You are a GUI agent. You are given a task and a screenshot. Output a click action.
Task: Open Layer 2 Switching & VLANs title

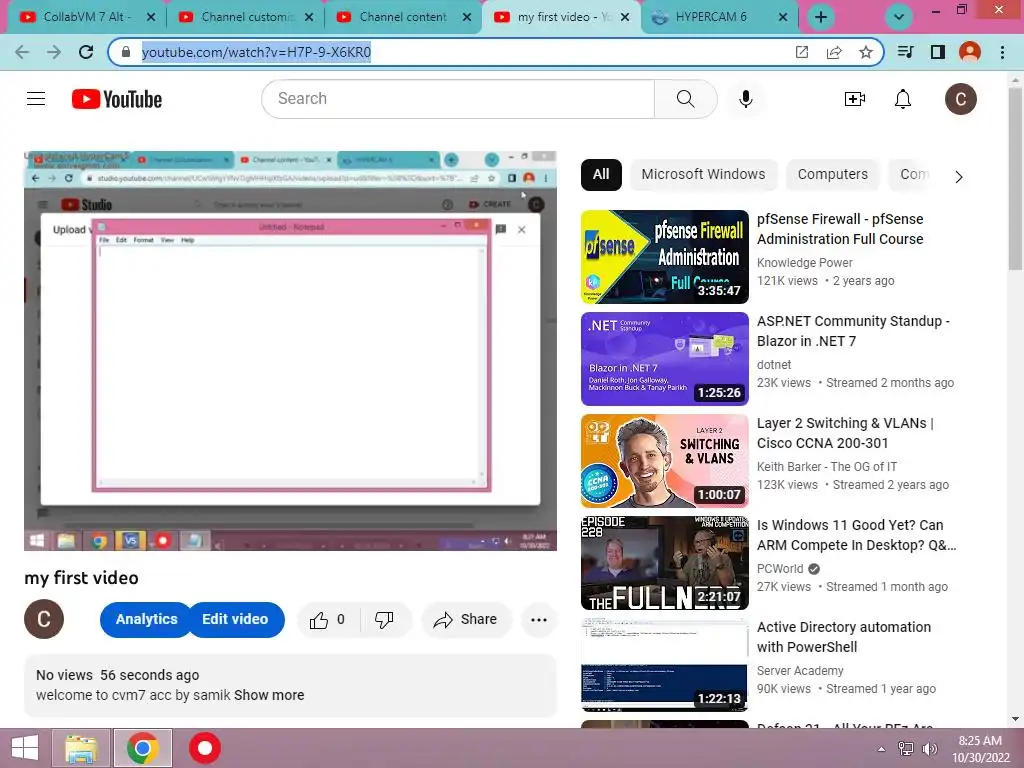click(845, 433)
